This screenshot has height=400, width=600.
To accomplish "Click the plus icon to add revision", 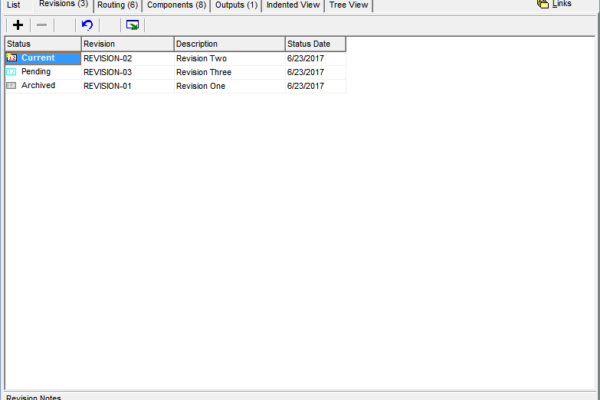I will click(18, 25).
